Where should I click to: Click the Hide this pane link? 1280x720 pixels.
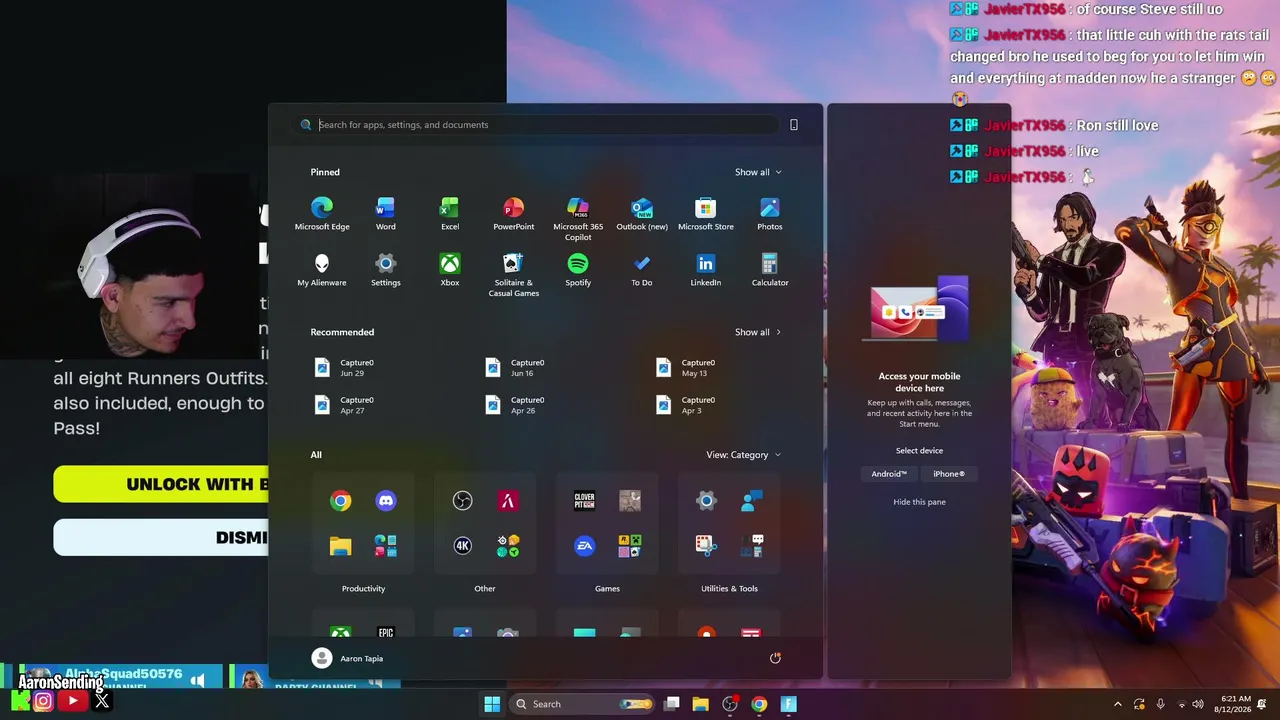click(x=919, y=502)
